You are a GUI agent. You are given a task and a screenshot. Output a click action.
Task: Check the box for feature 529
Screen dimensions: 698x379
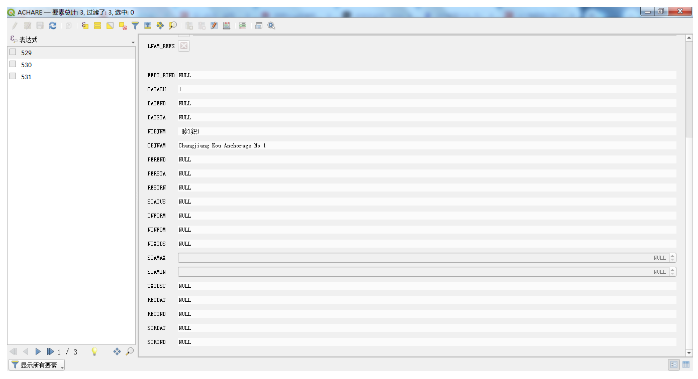[13, 52]
